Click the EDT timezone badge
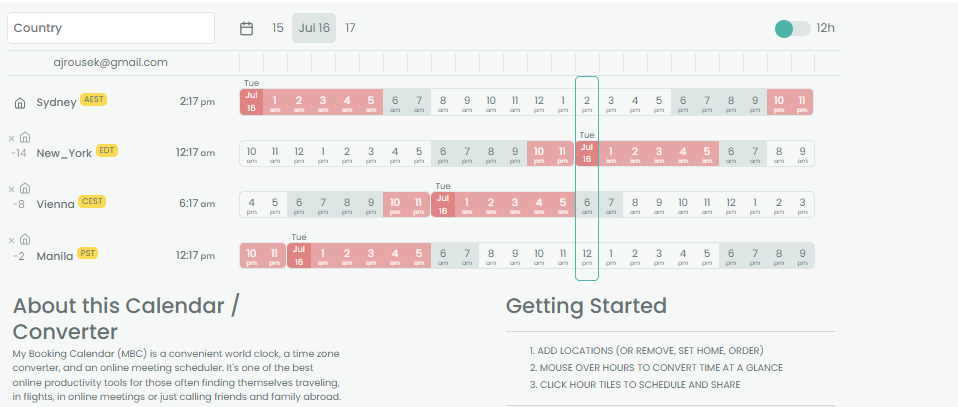Viewport: 958px width, 407px height. (x=107, y=151)
